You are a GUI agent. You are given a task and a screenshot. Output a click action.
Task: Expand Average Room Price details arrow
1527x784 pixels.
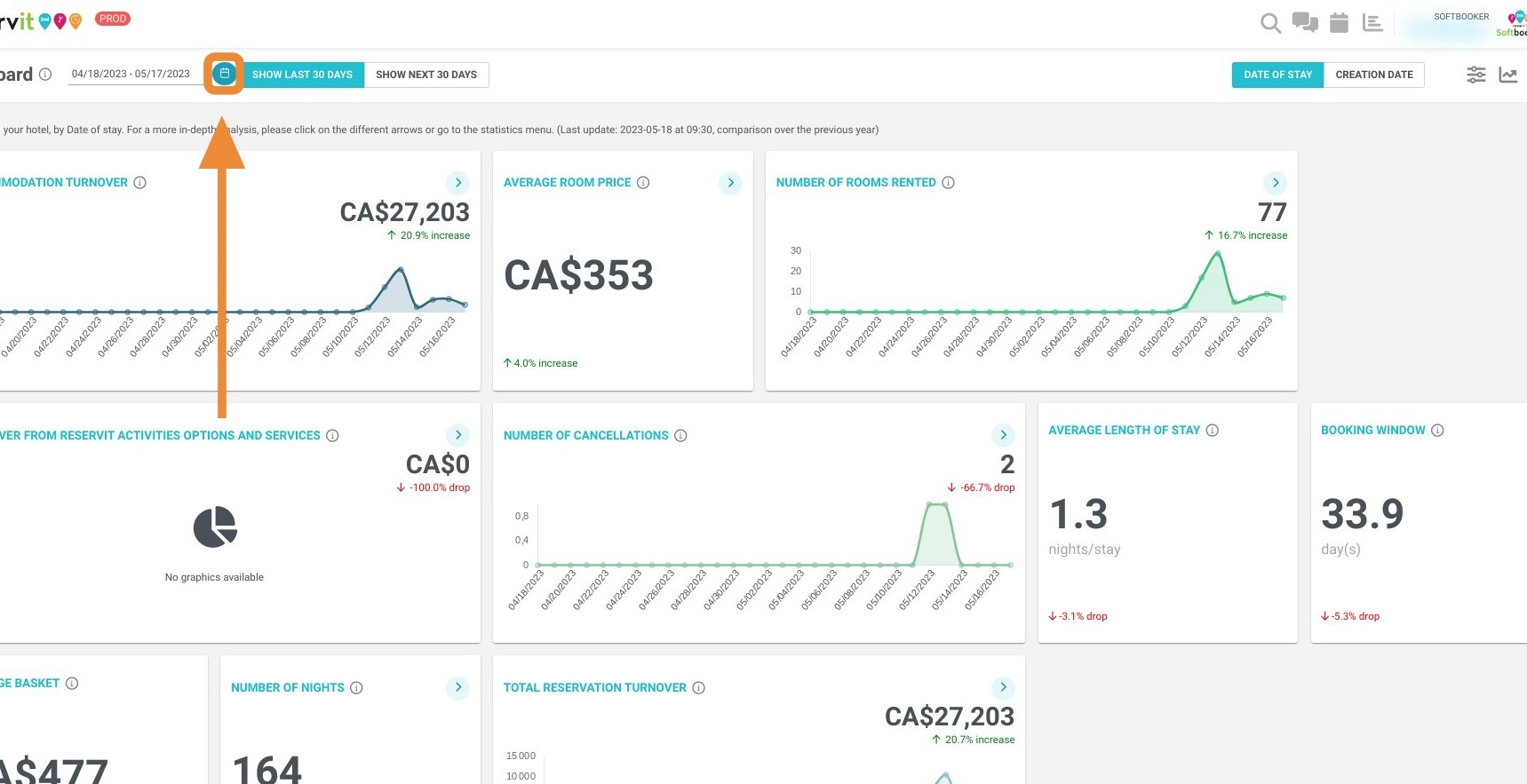point(730,183)
